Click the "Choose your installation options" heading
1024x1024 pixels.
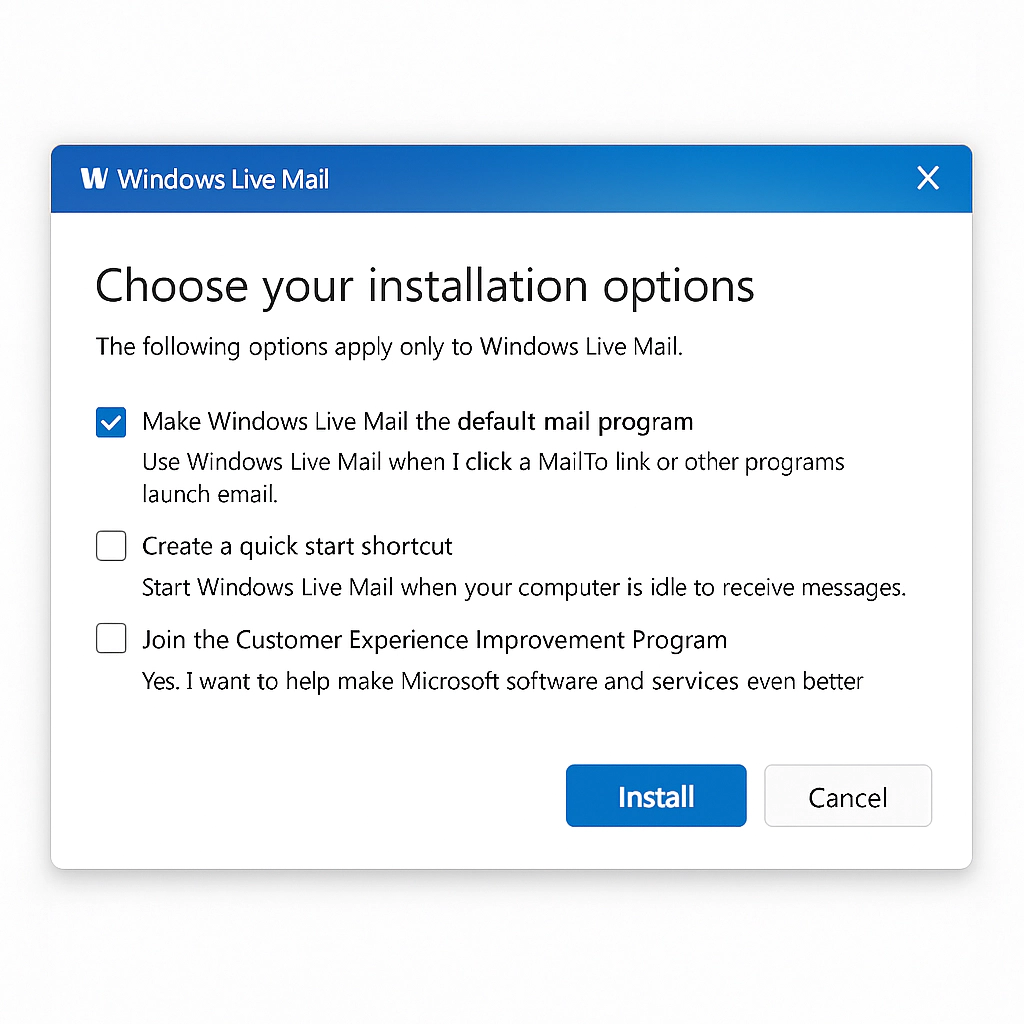(x=424, y=286)
